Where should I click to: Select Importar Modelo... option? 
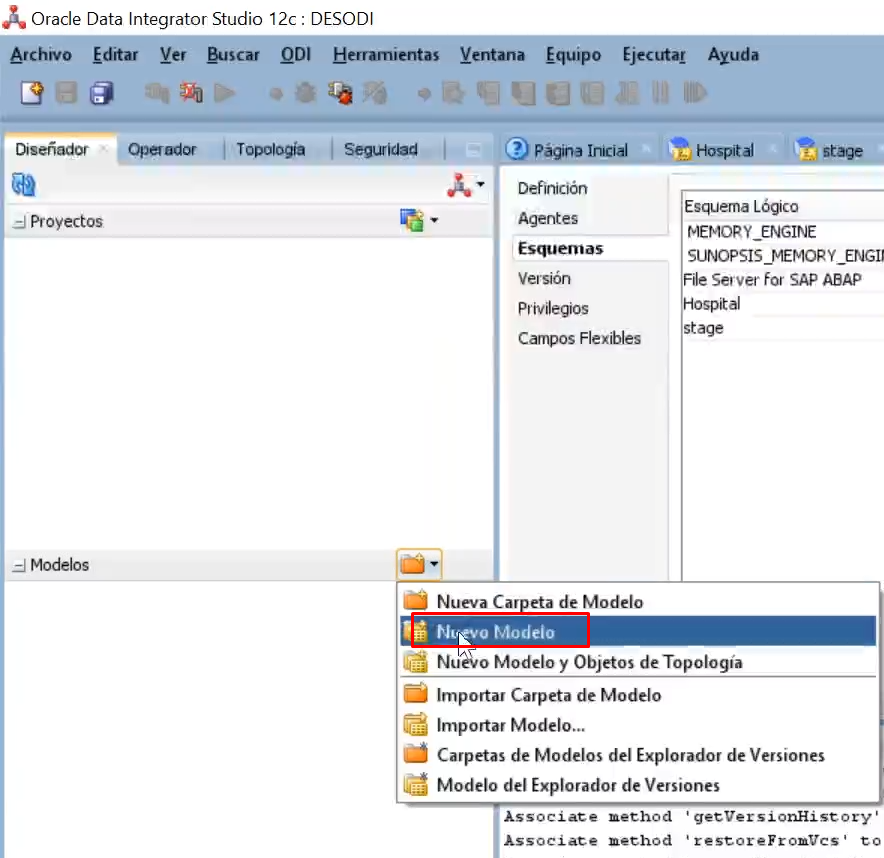point(638,724)
